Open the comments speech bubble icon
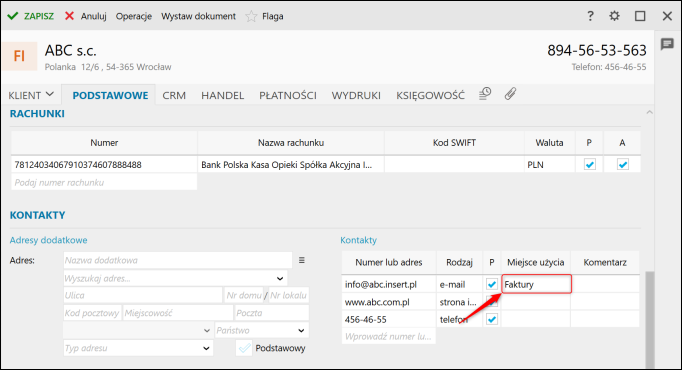The width and height of the screenshot is (682, 370). pos(667,44)
